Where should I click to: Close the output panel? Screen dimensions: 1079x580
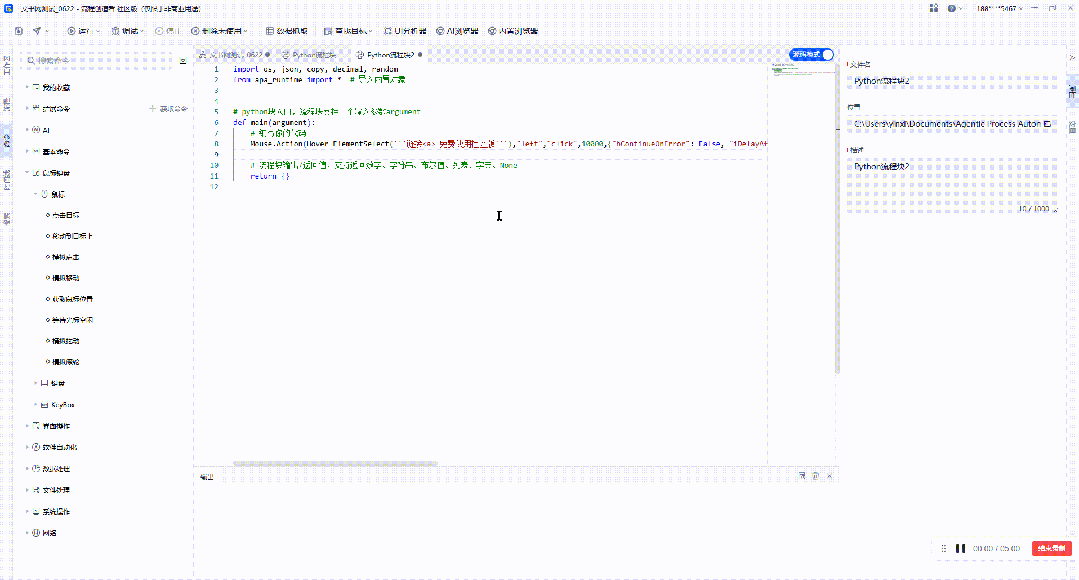(830, 476)
